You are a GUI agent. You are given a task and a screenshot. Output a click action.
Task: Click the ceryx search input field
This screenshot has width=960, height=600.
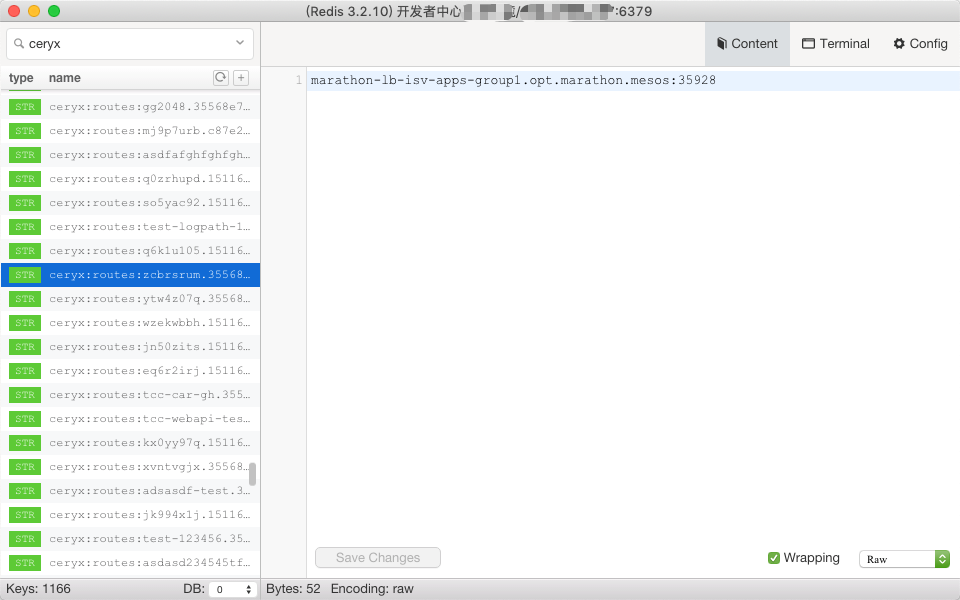130,43
